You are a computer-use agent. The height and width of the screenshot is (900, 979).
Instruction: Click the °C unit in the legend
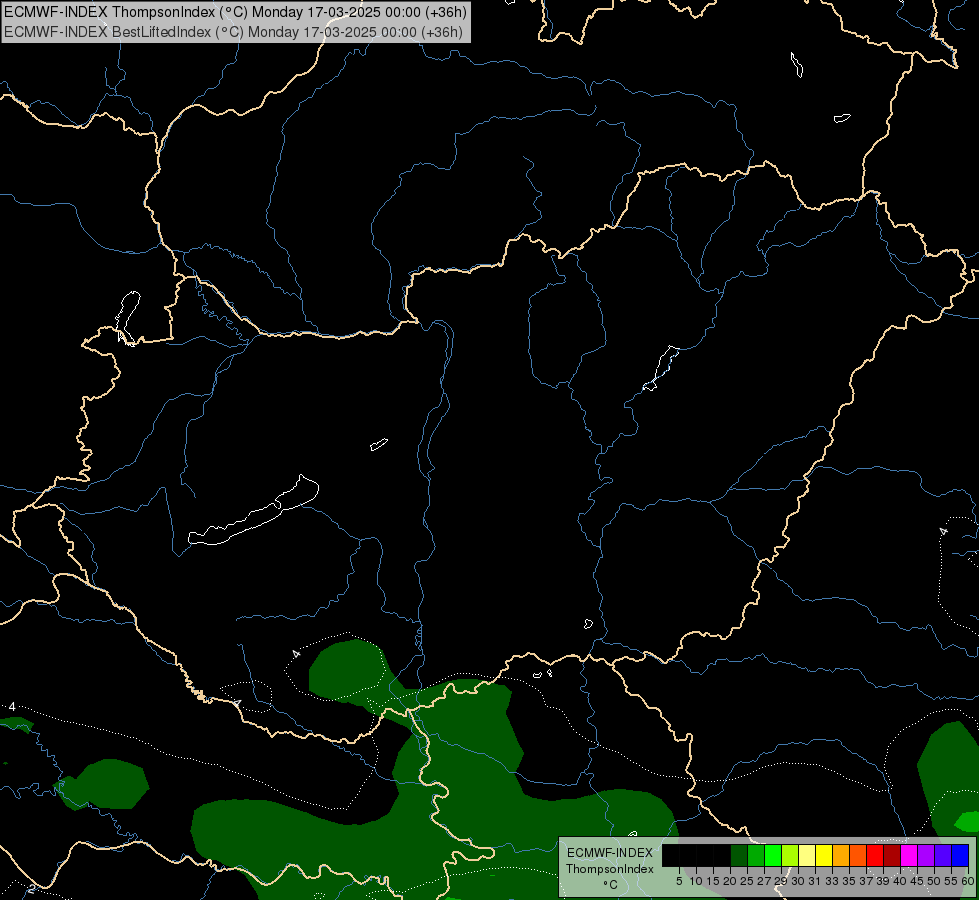coord(610,884)
